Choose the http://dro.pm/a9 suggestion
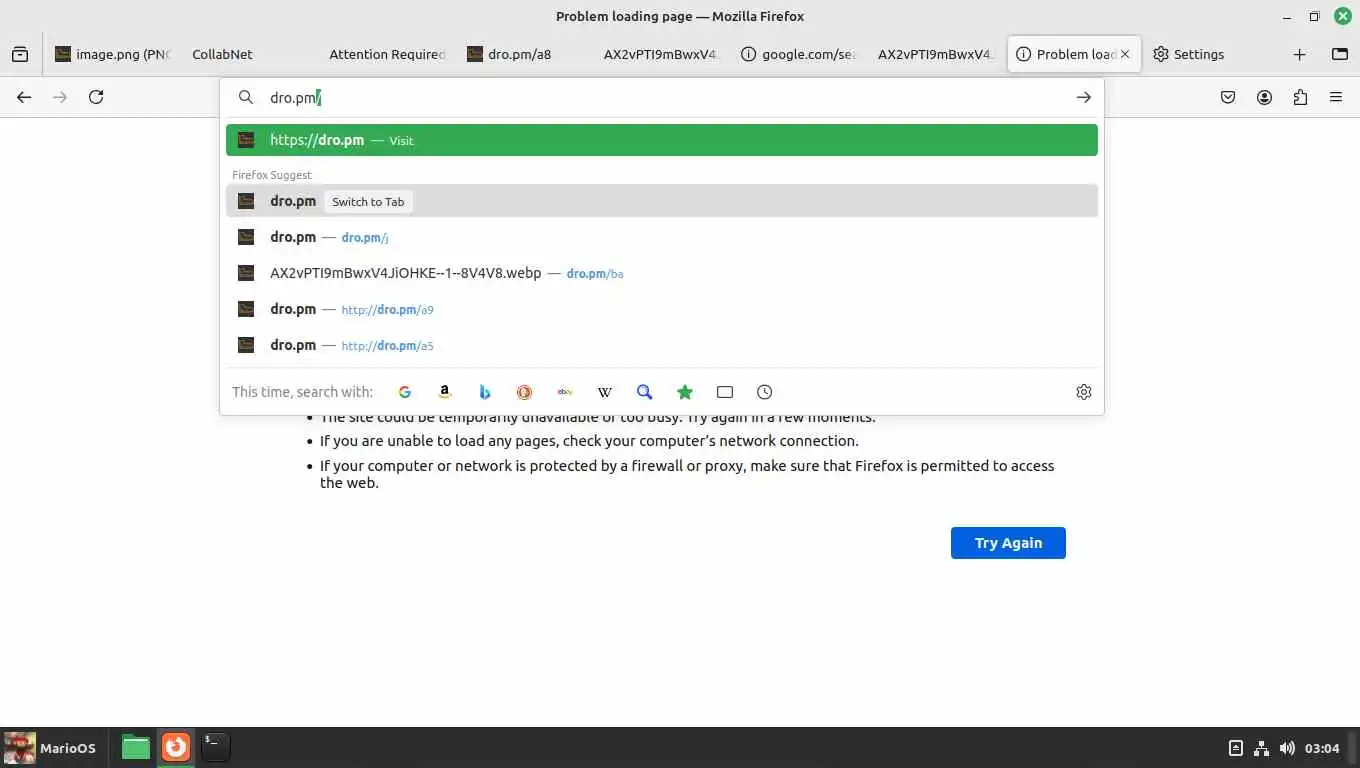Viewport: 1360px width, 768px height. 662,309
